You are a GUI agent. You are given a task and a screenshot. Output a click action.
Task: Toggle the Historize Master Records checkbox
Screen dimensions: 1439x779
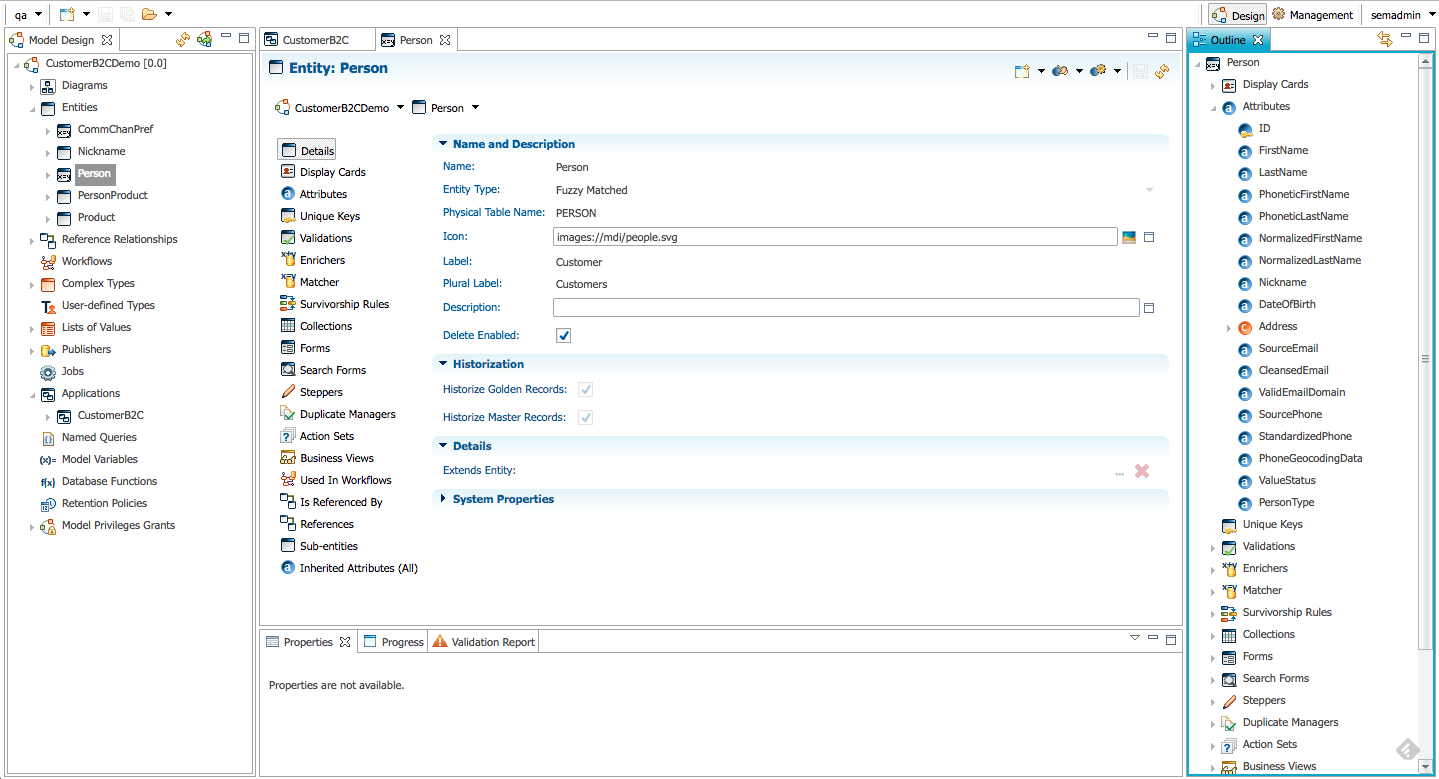pos(585,417)
